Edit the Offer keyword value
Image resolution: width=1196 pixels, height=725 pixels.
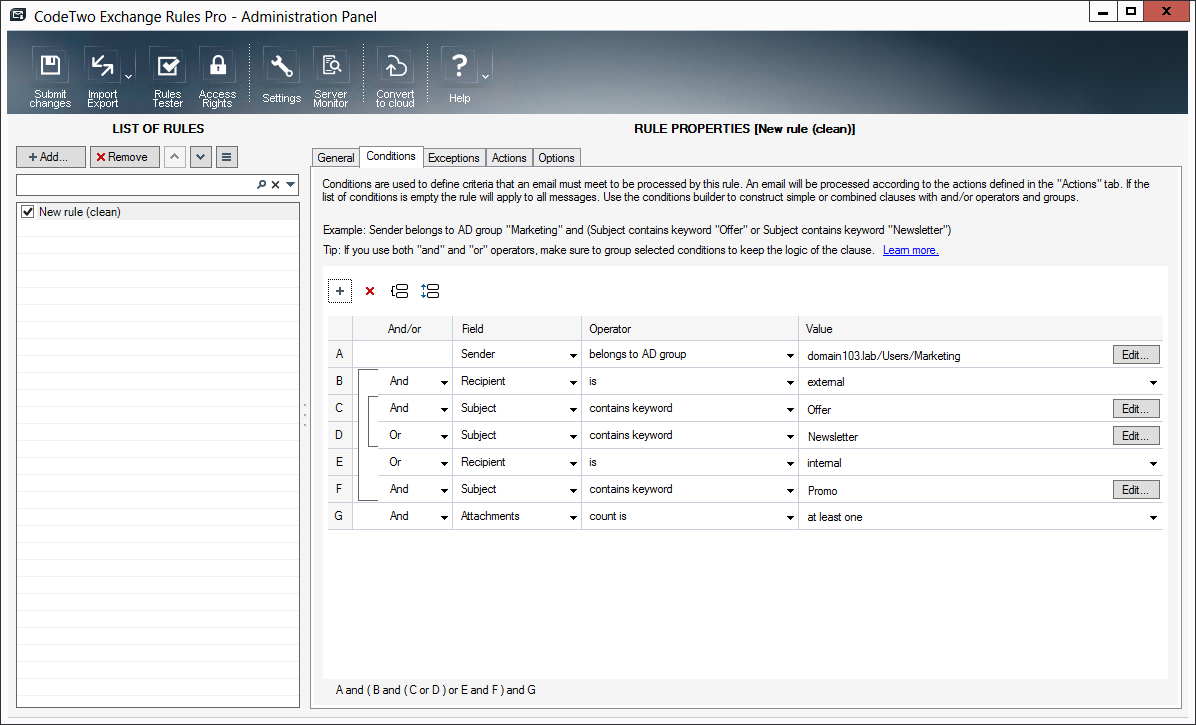pyautogui.click(x=1136, y=409)
